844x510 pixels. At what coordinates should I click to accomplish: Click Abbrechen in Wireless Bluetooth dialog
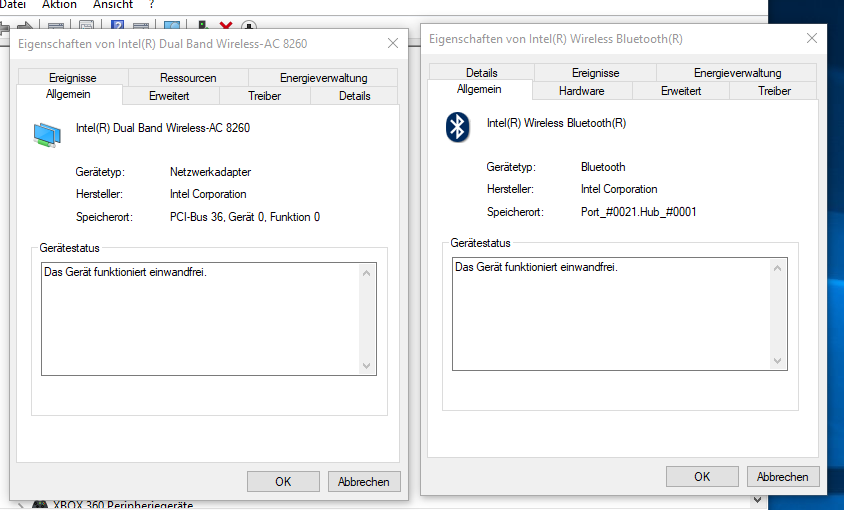point(783,477)
